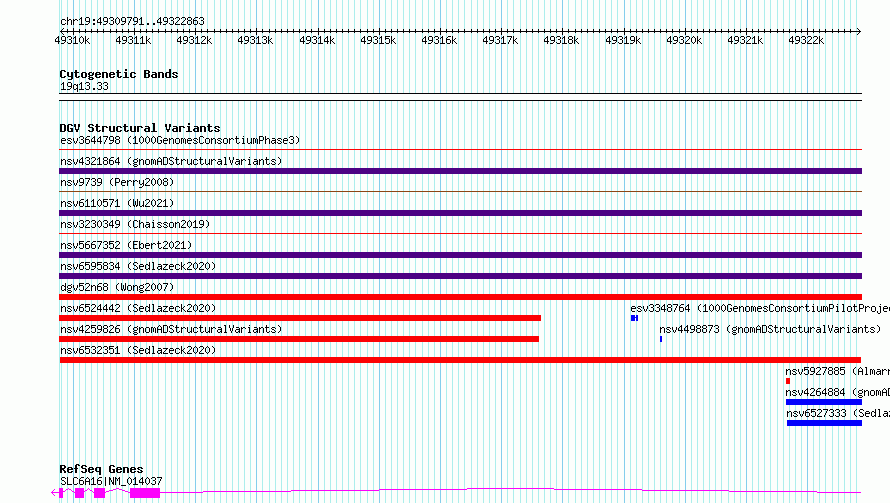Select the largest magenta exon block of SLC6A16
890x503 pixels.
(145, 493)
